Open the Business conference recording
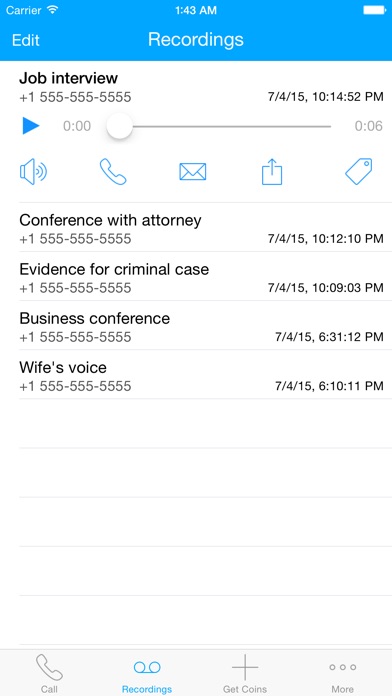Viewport: 392px width, 696px height. (201, 326)
